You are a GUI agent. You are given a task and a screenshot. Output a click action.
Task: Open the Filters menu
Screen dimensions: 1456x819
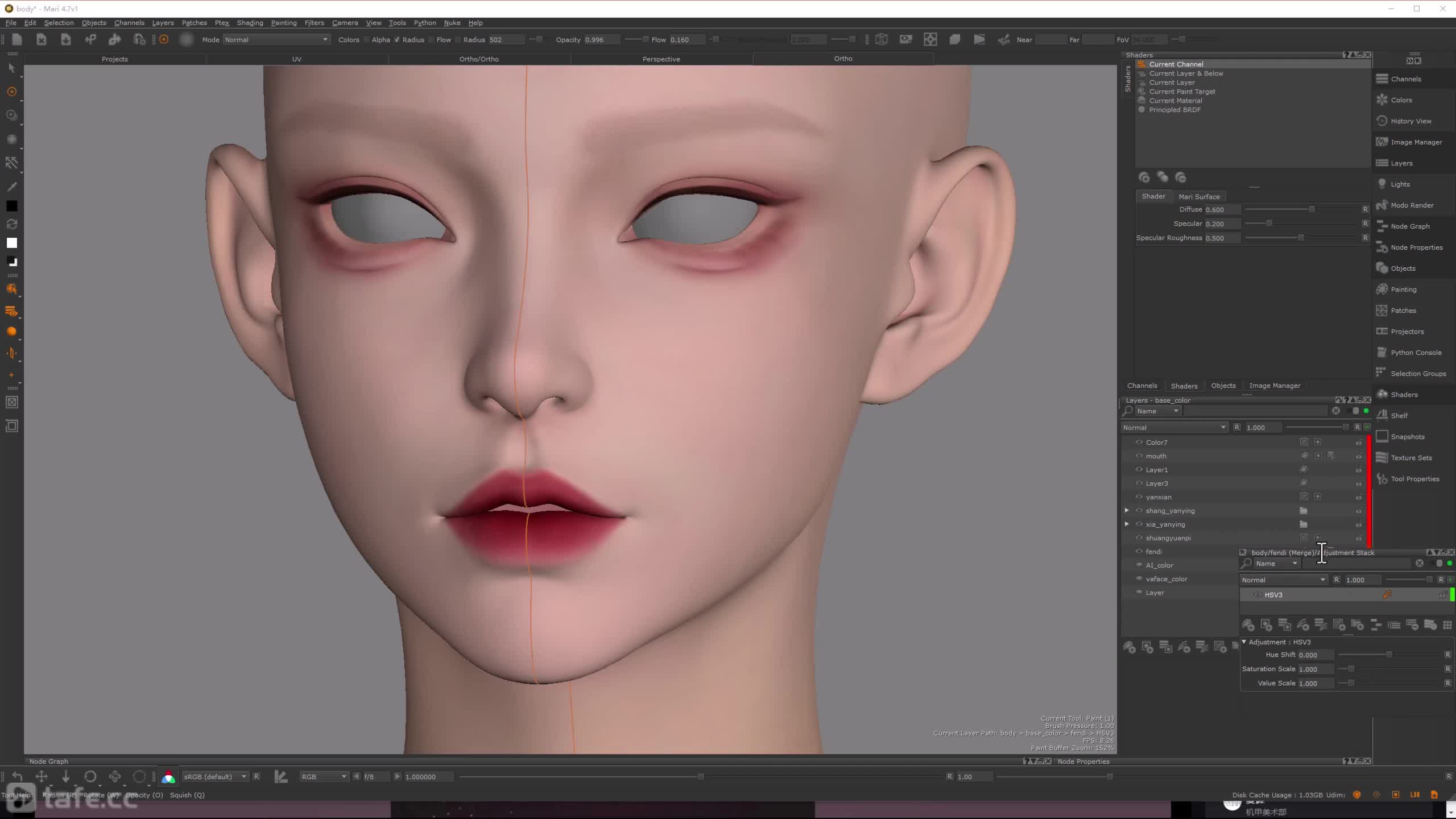pos(314,23)
